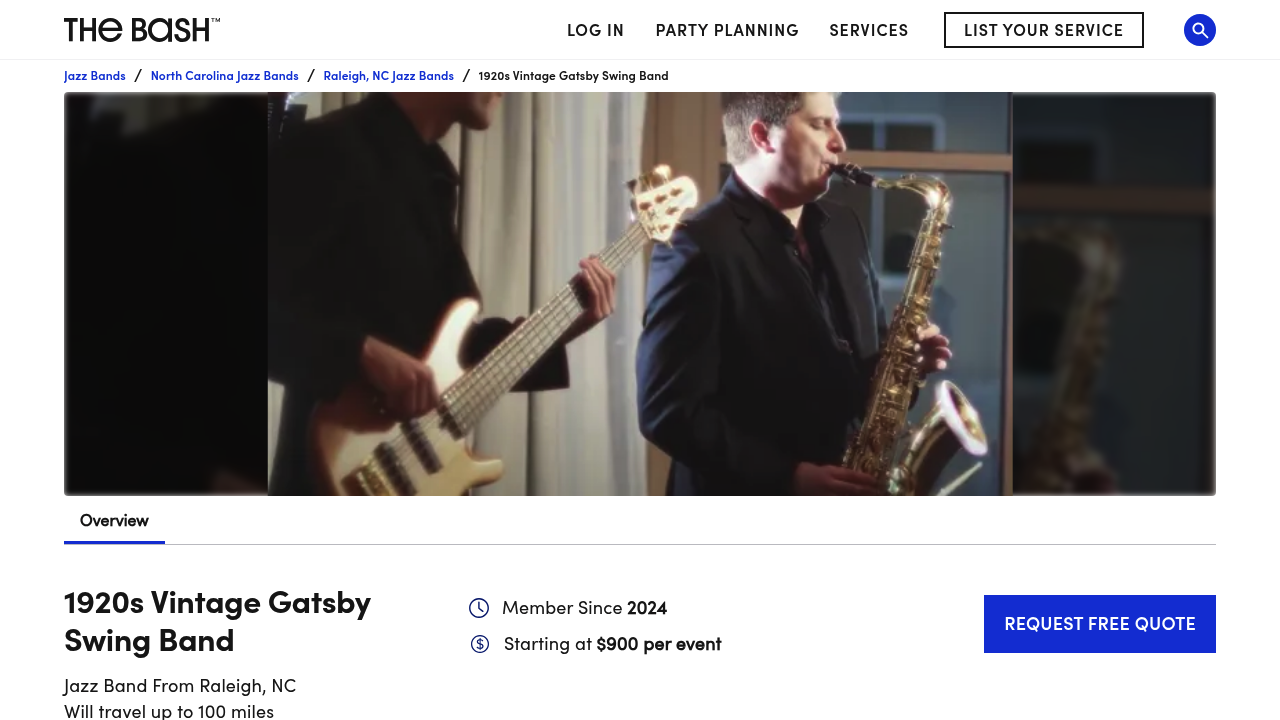Go to the Jazz Bands breadcrumb
Viewport: 1280px width, 720px height.
pos(95,76)
